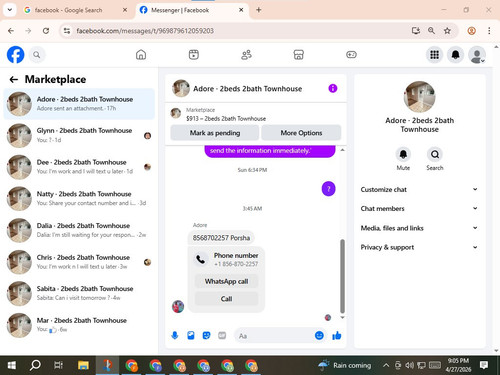This screenshot has width=500, height=375.
Task: Open Task View on taskbar
Action: tap(58, 365)
